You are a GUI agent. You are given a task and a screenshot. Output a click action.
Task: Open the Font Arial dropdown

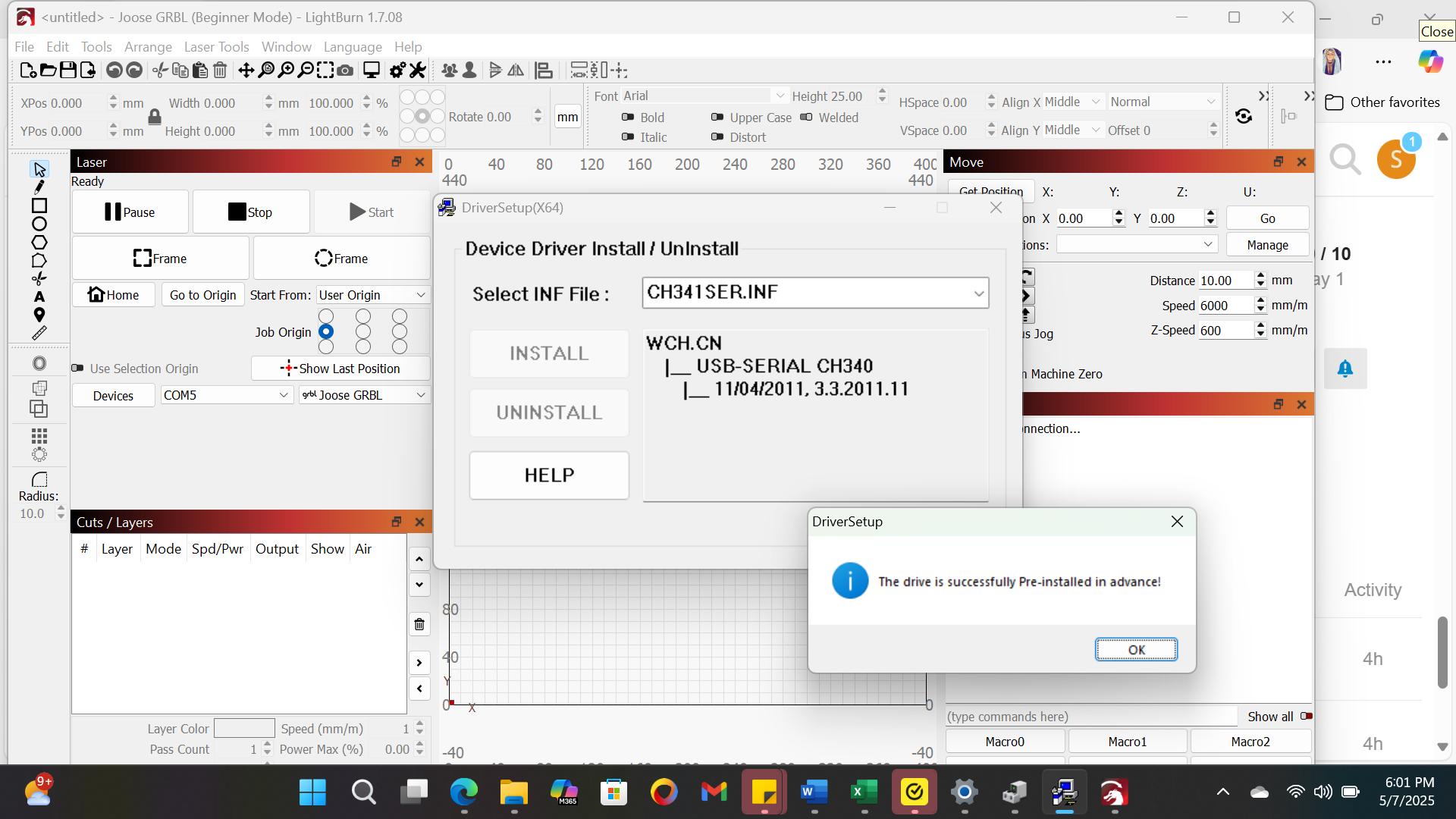pyautogui.click(x=704, y=96)
